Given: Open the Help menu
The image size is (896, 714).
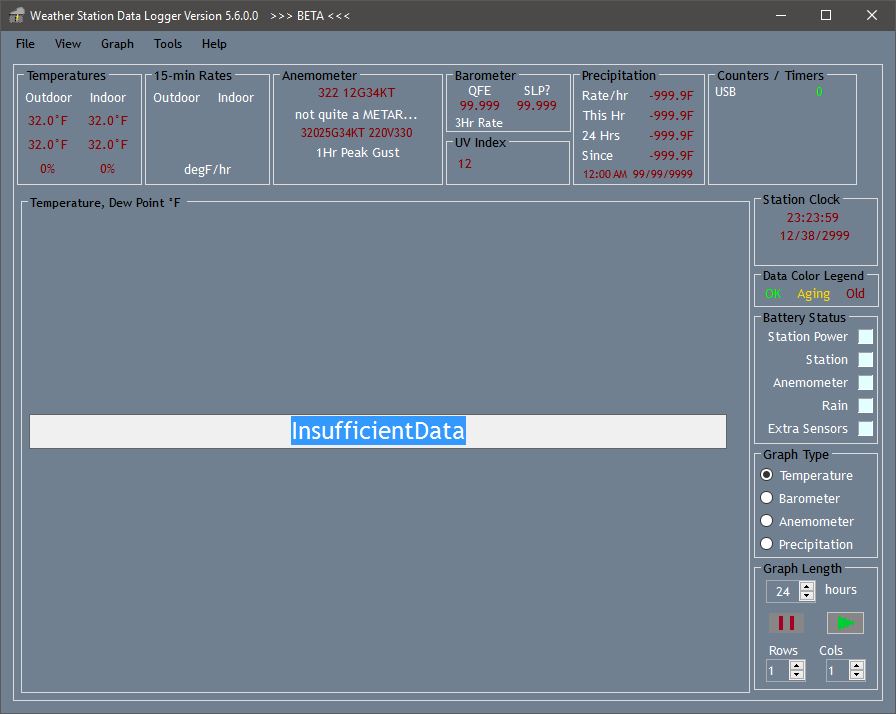Looking at the screenshot, I should tap(213, 44).
